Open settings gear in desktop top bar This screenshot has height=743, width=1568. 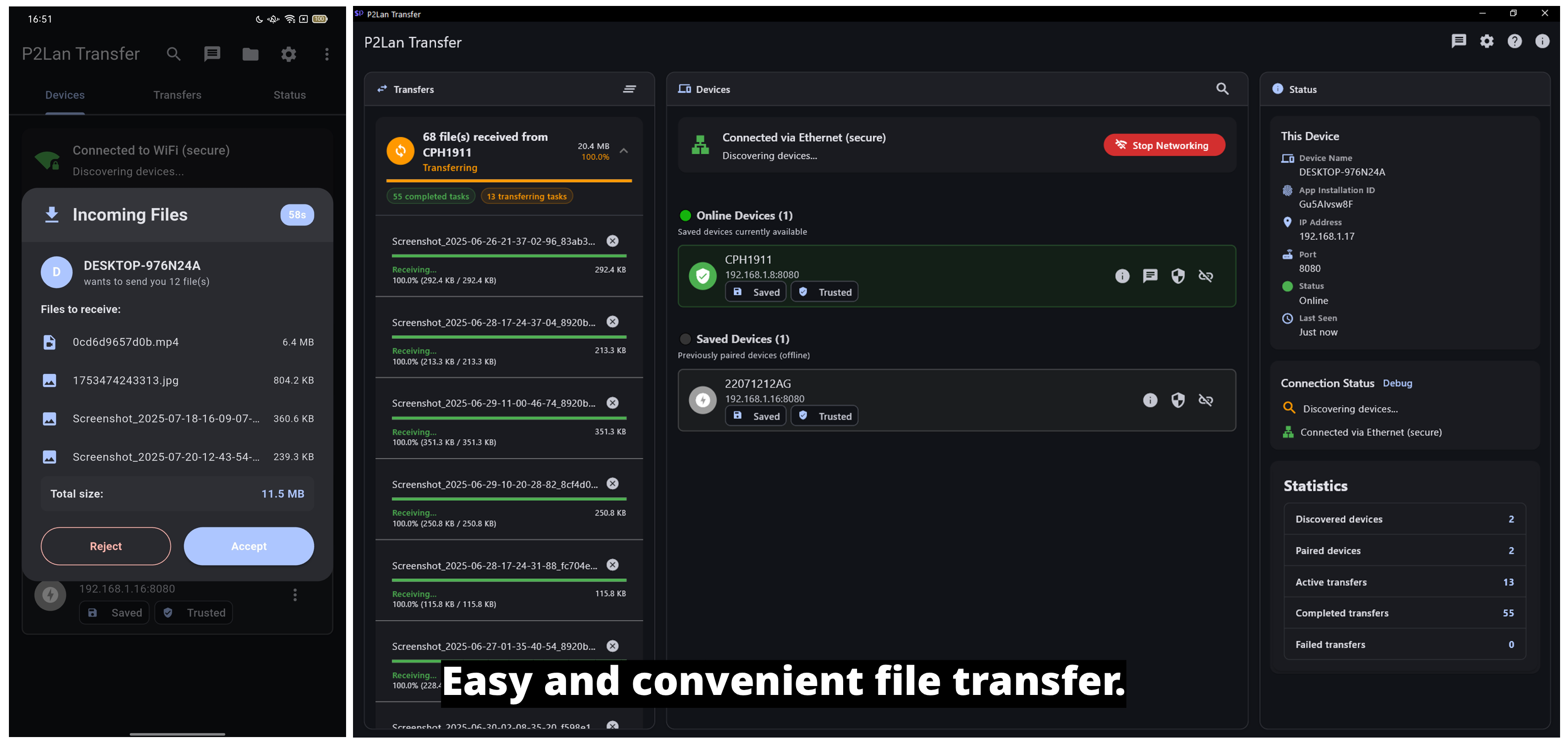[1487, 41]
